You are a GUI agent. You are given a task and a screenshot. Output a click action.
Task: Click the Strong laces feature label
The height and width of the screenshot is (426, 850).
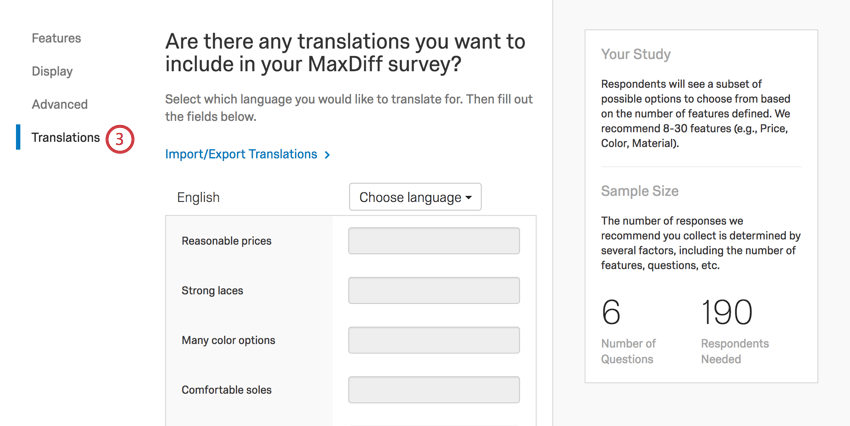click(x=212, y=291)
